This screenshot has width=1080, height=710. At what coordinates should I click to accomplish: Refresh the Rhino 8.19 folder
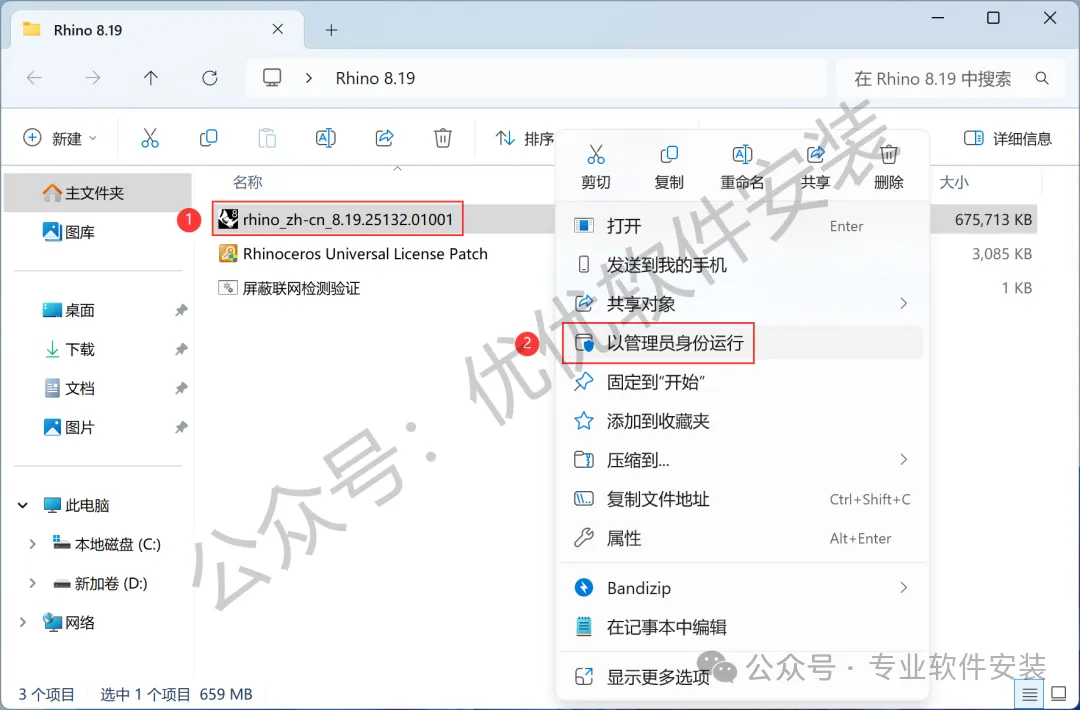coord(209,78)
